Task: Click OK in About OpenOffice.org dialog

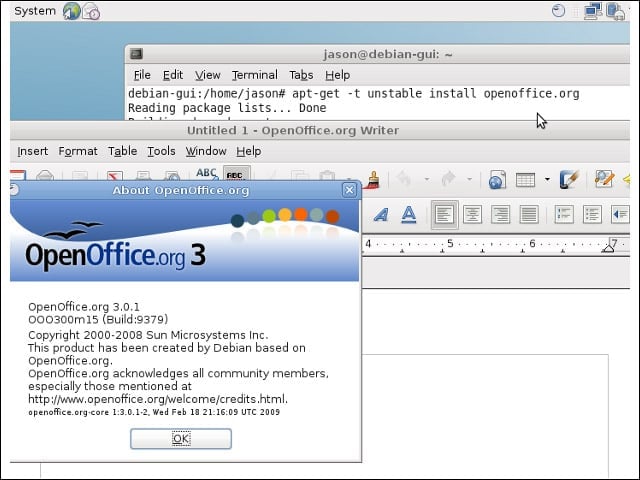Action: (181, 439)
